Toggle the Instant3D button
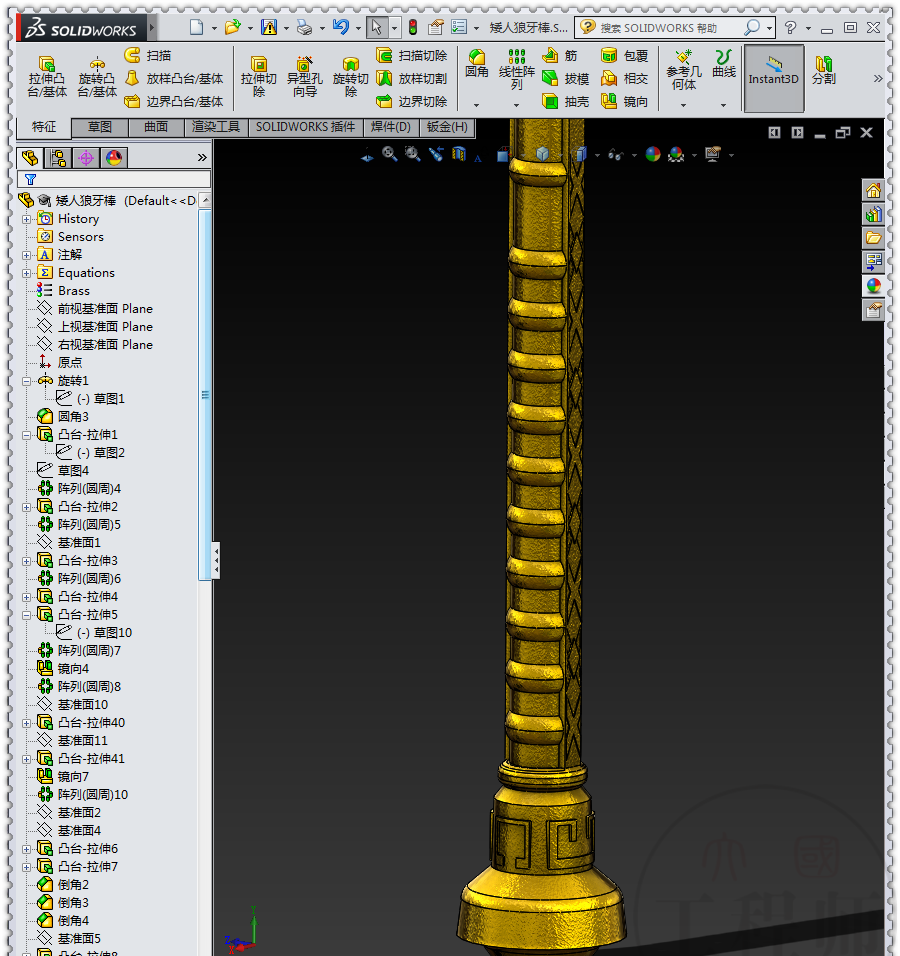The height and width of the screenshot is (956, 900). coord(773,78)
